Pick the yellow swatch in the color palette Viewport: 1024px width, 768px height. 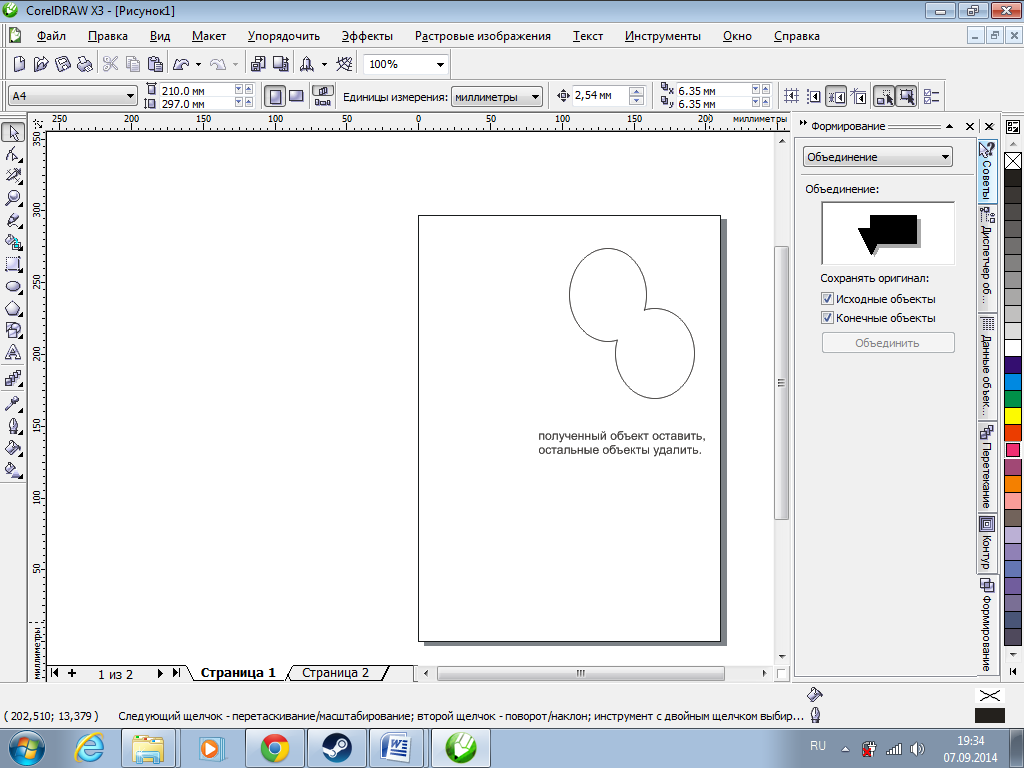[1012, 414]
